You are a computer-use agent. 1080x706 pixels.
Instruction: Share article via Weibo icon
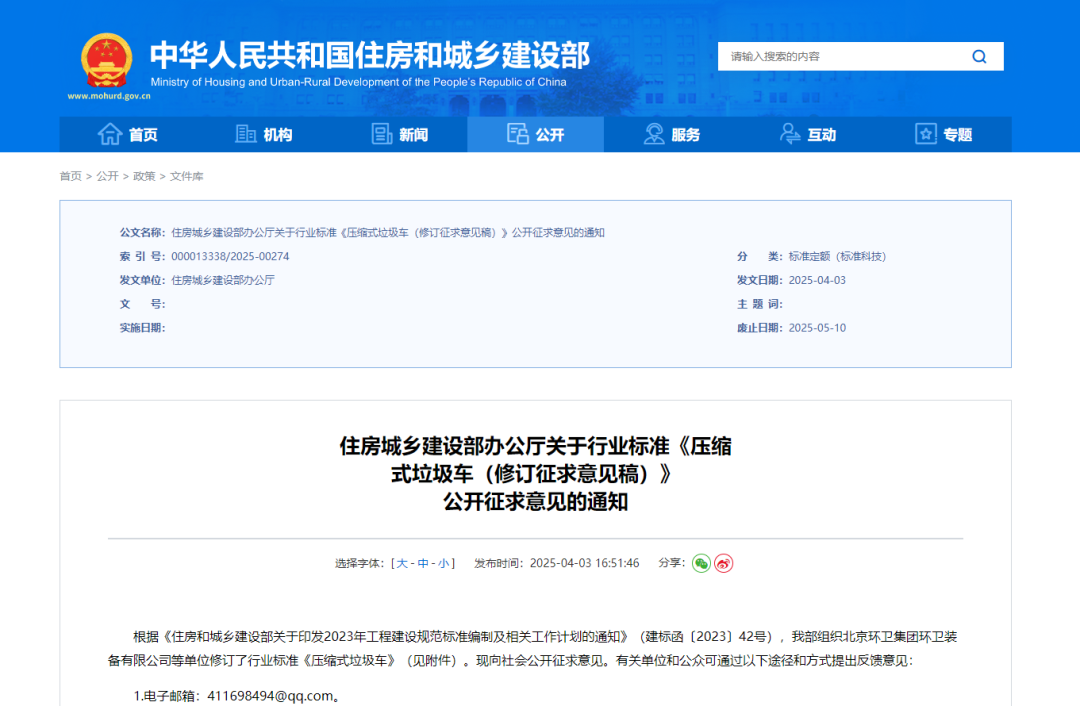tap(724, 563)
